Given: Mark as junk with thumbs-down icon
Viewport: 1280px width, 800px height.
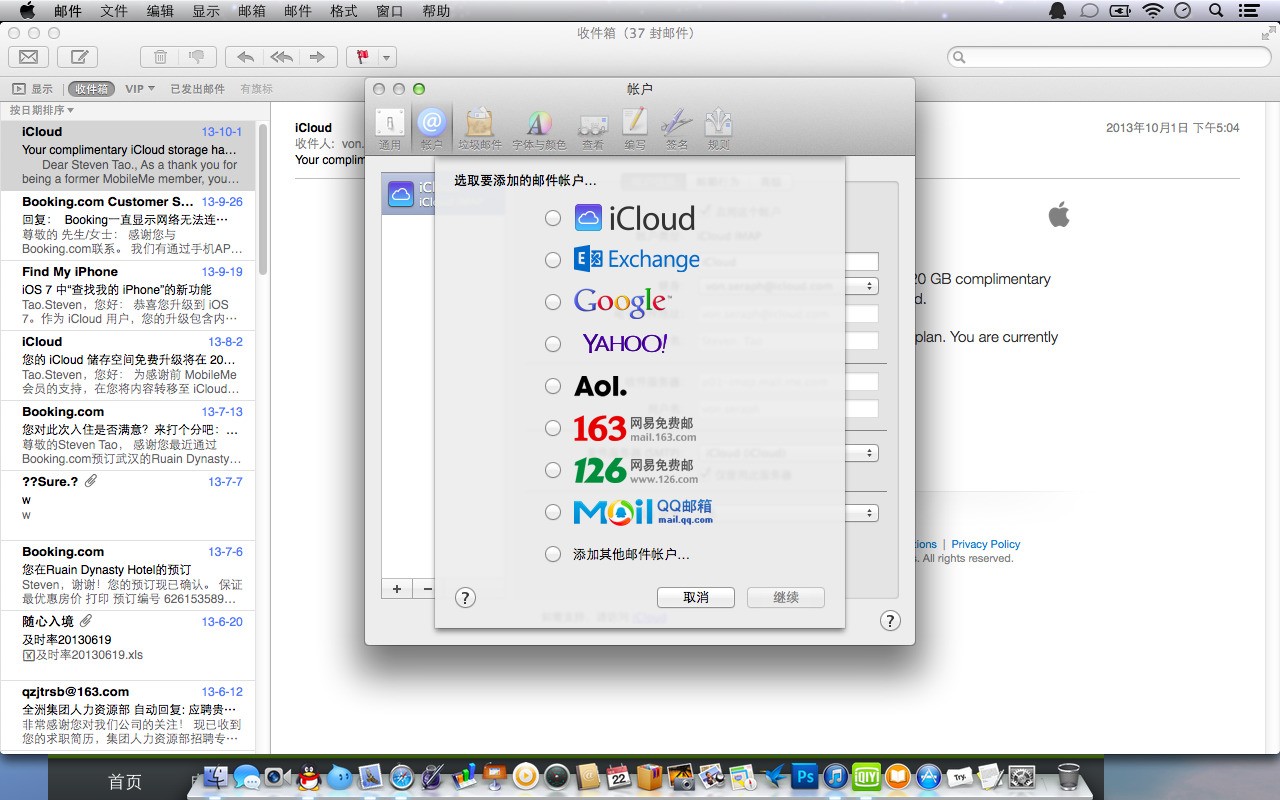Looking at the screenshot, I should 197,57.
